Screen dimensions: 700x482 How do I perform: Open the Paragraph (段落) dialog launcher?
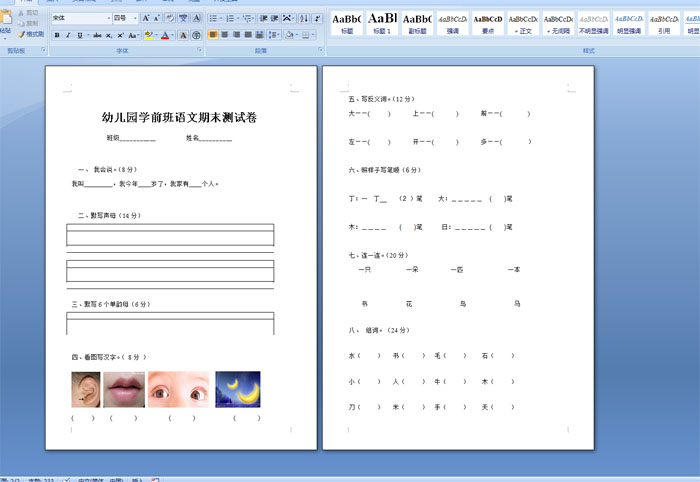[321, 50]
